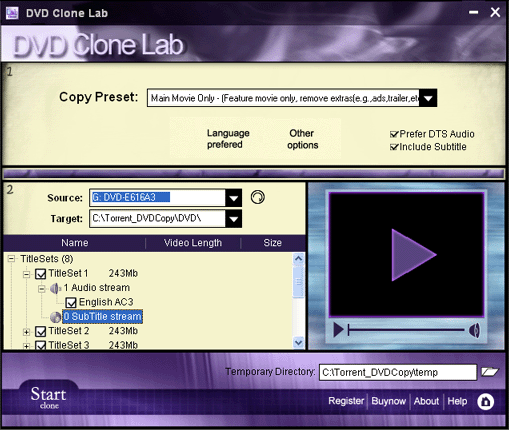
Task: Open the Copy Preset dropdown
Action: [428, 98]
